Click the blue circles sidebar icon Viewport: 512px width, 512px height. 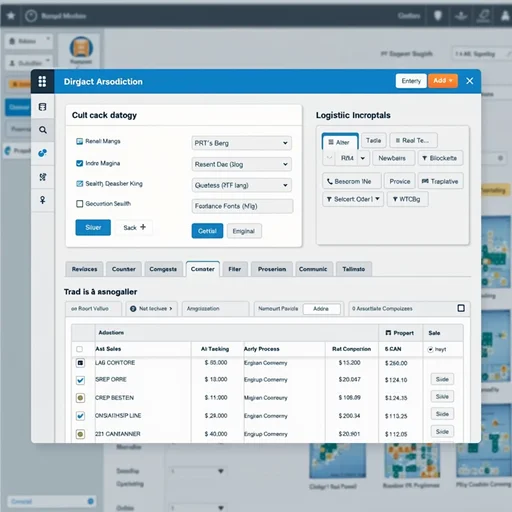[42, 153]
